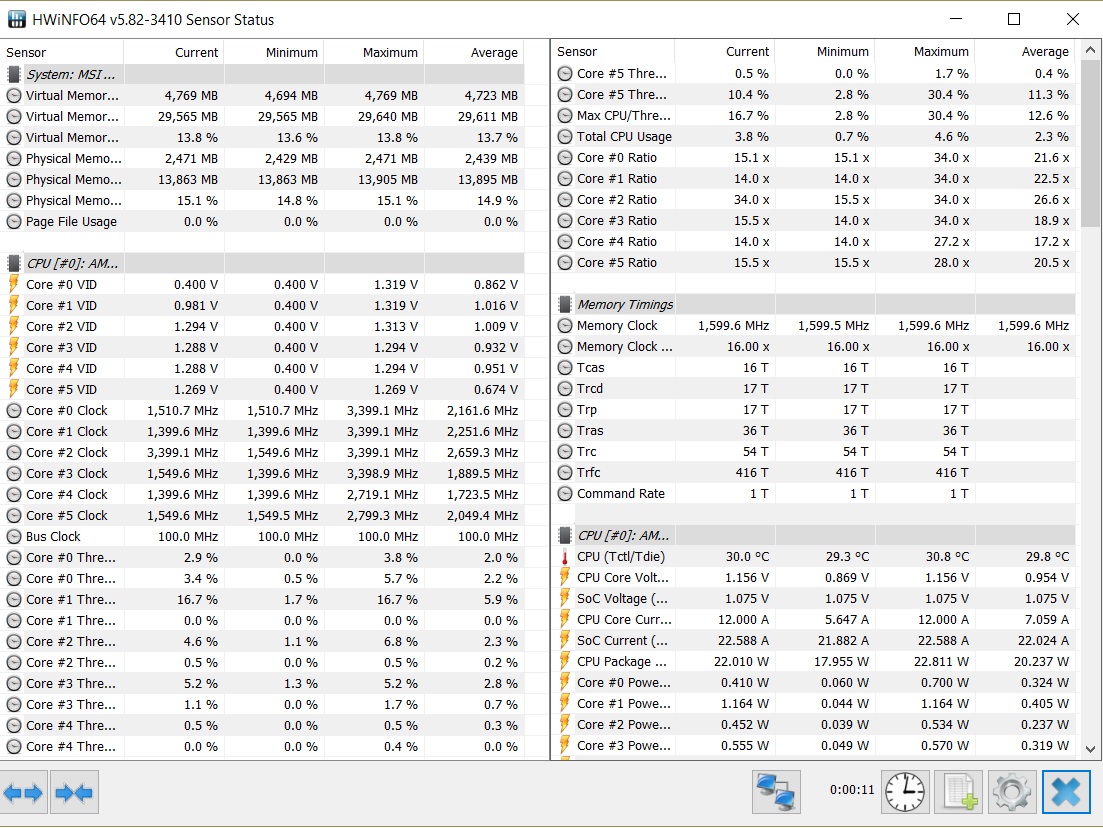1103x828 pixels.
Task: Click the Total CPU Usage gauge icon
Action: click(x=564, y=136)
